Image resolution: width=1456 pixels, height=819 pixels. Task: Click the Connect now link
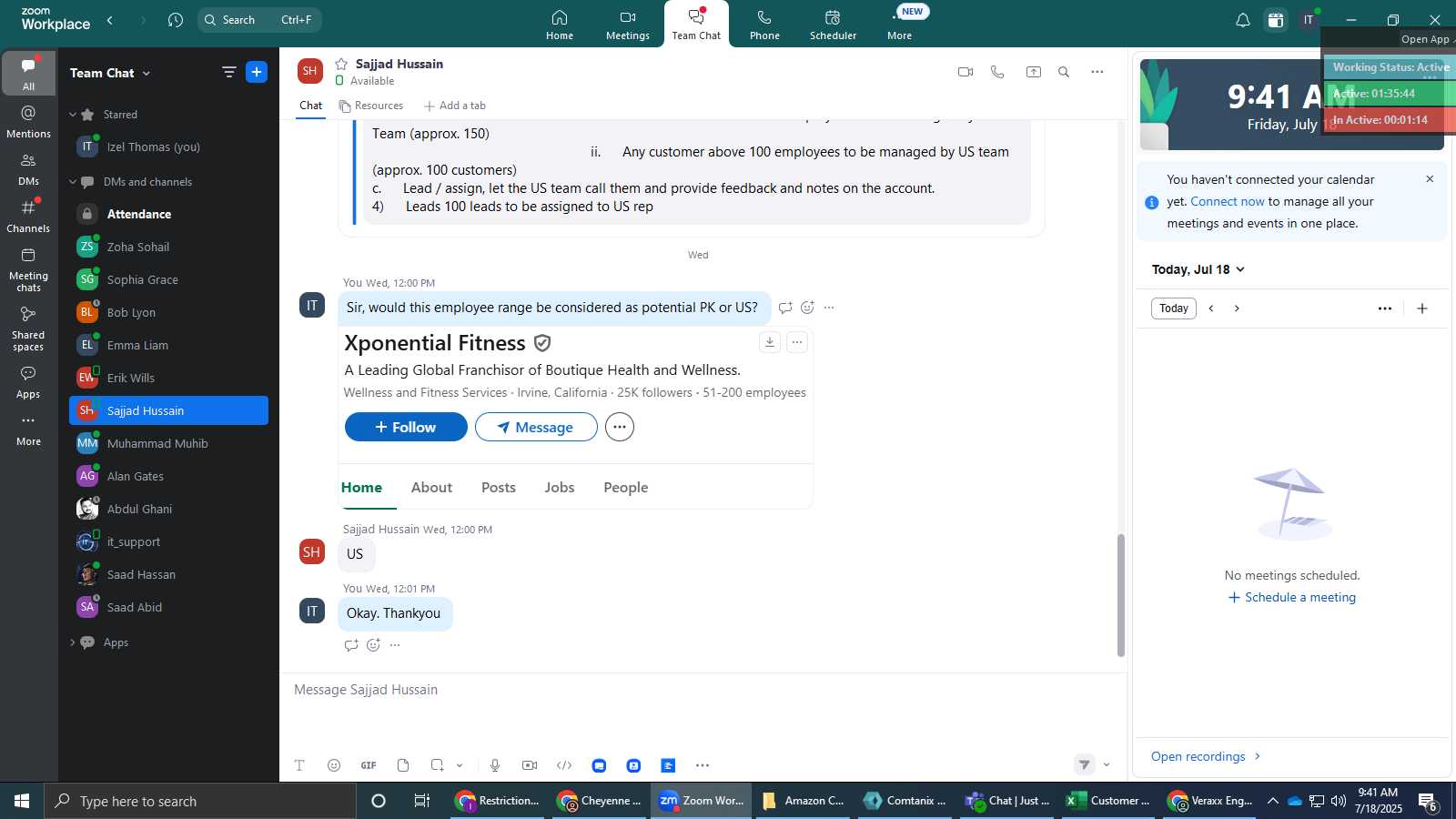[x=1228, y=201]
